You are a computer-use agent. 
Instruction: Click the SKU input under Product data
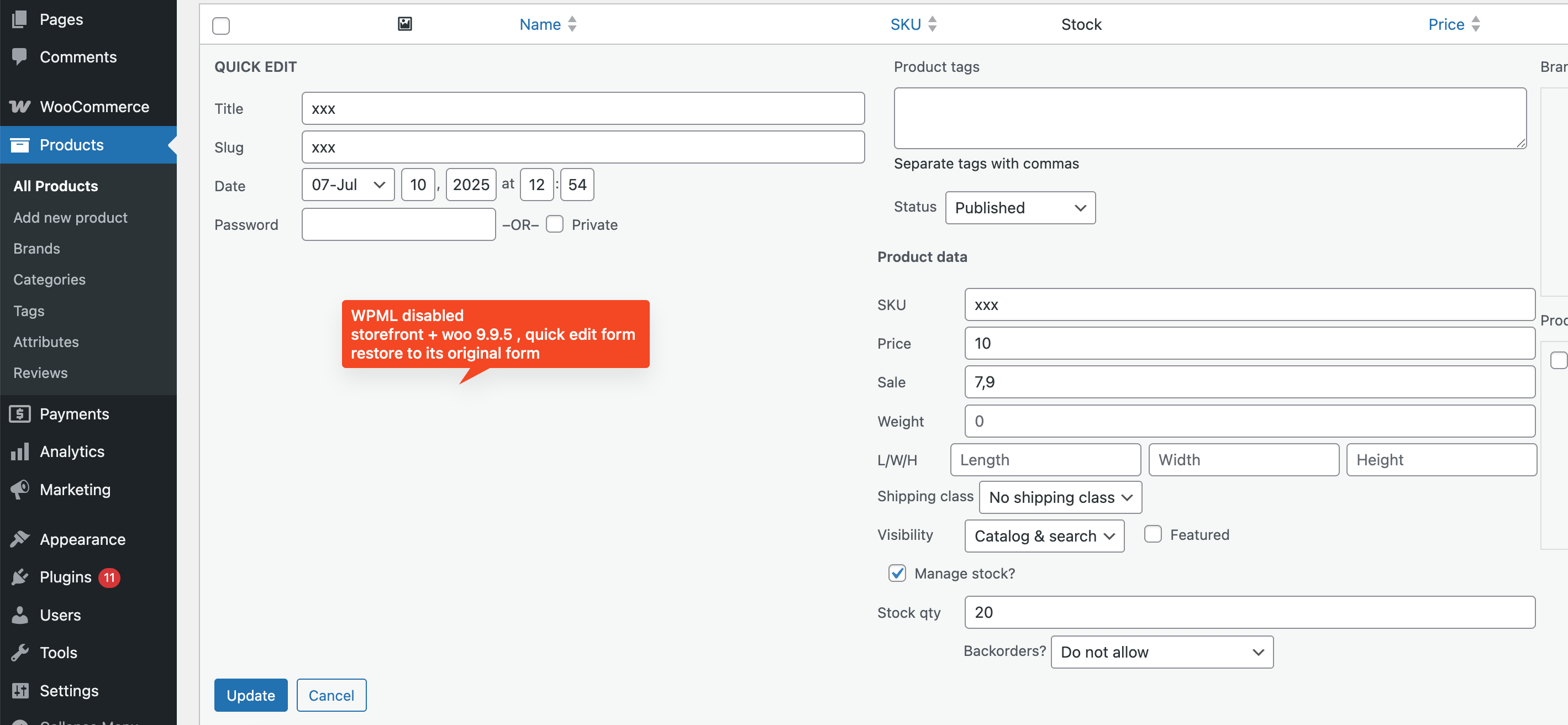coord(1250,304)
